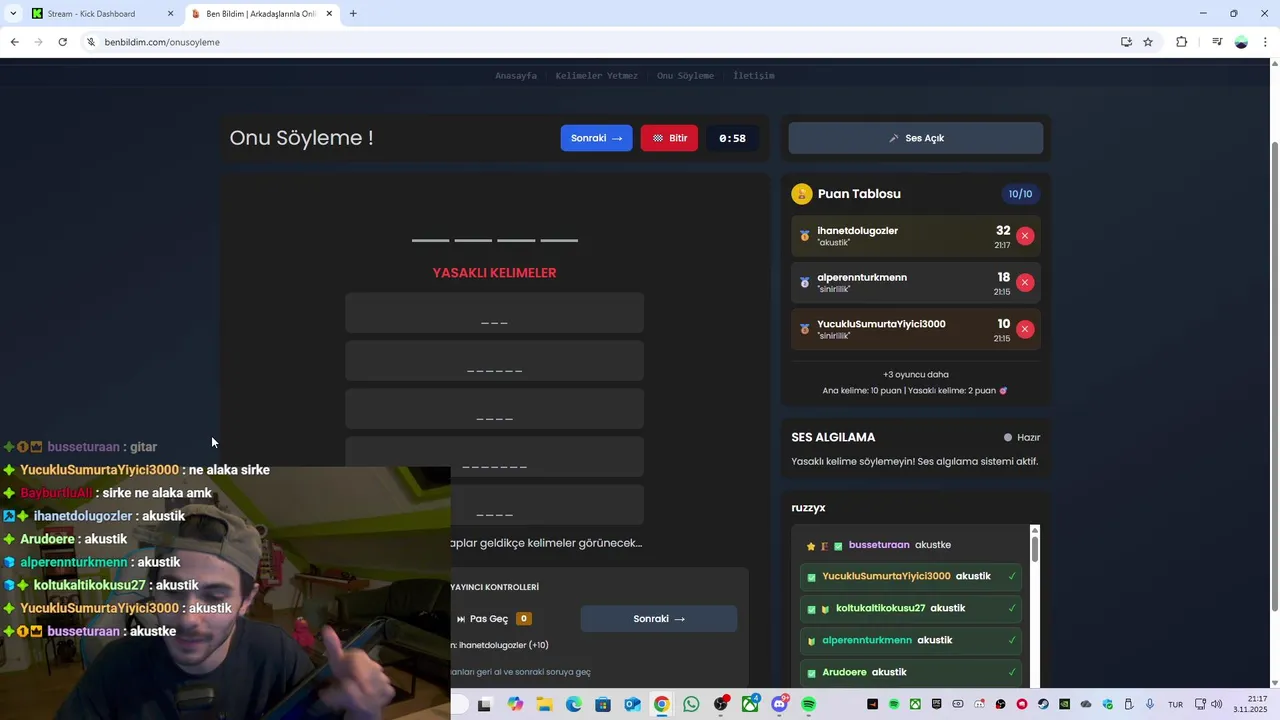Click the second hidden forbidden word box
Screen dimensions: 1280x720
point(494,361)
